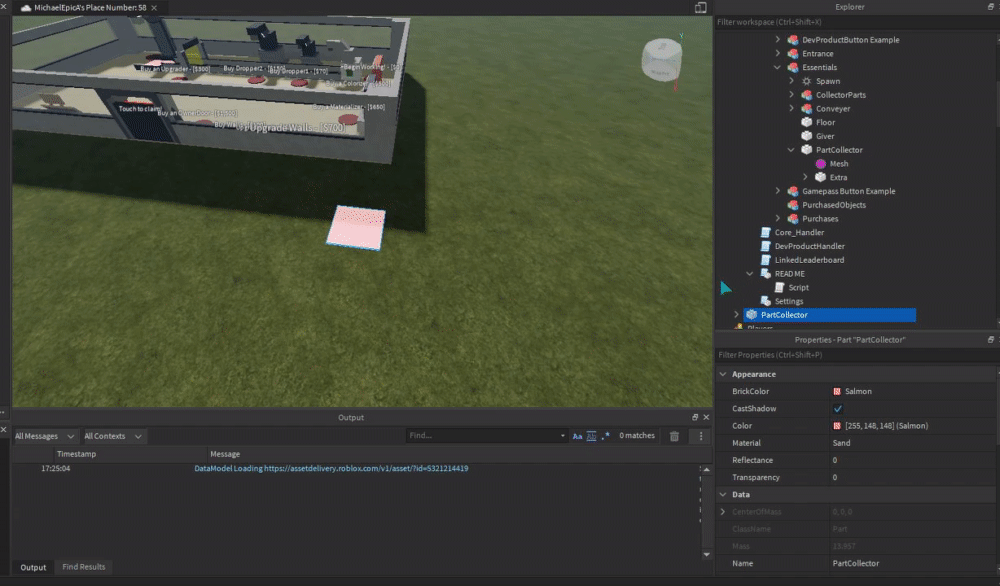Expand the CenterOfMass property

tap(723, 512)
